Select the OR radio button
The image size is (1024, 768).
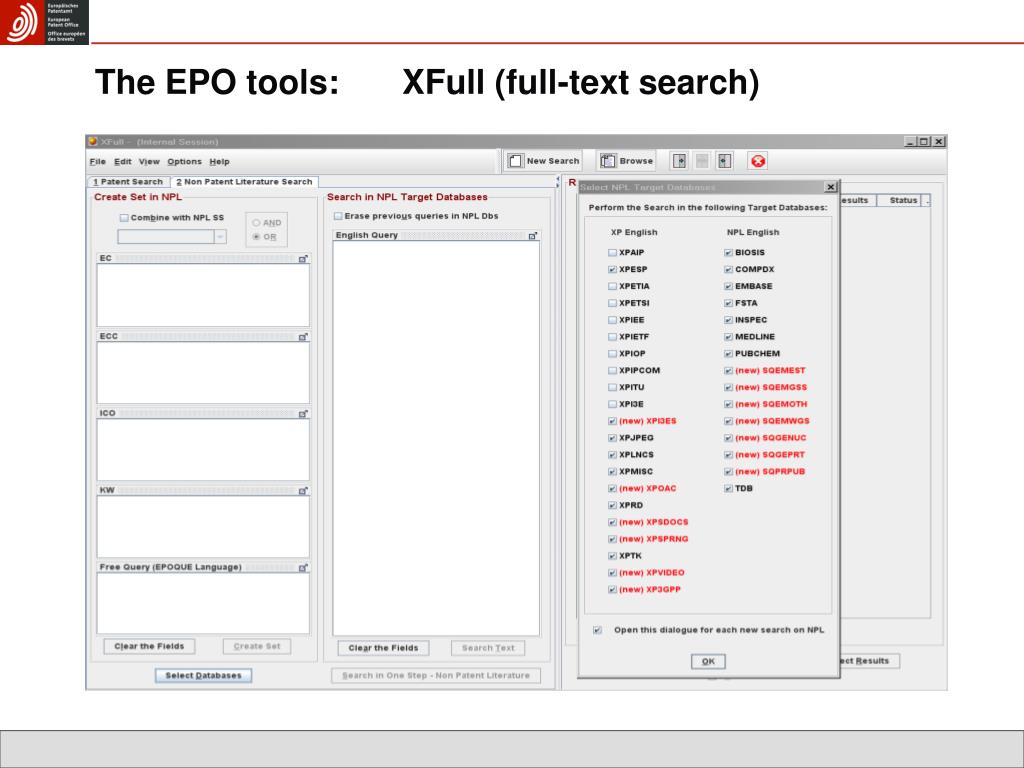tap(256, 237)
